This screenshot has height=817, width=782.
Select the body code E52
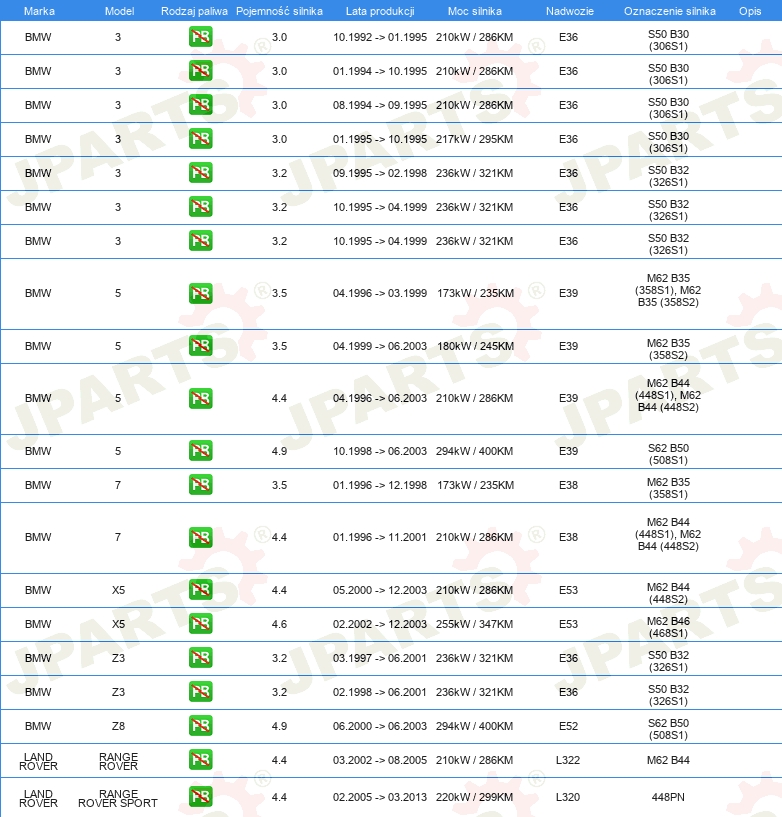pyautogui.click(x=568, y=726)
